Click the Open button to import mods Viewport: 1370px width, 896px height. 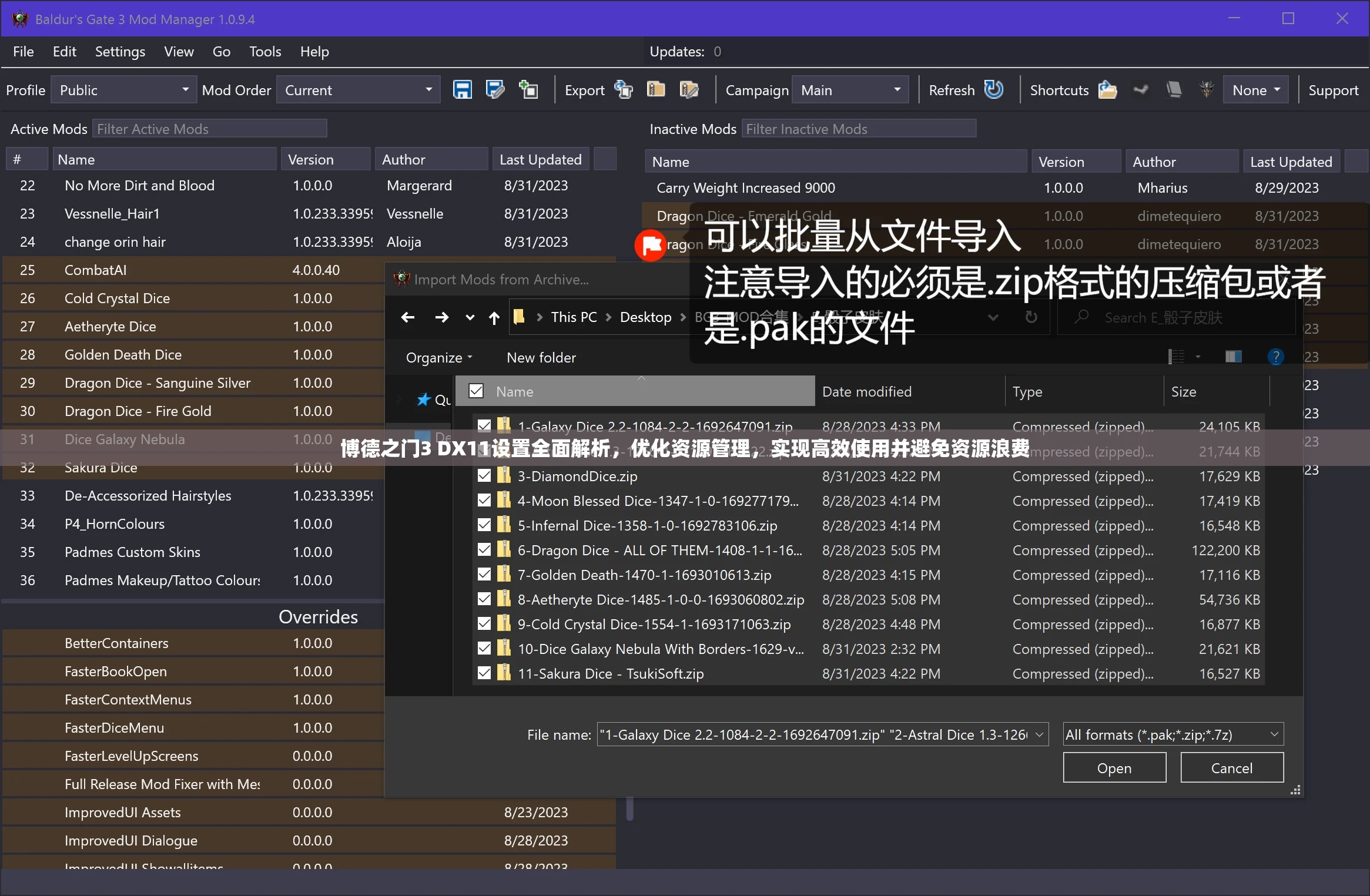(x=1113, y=768)
